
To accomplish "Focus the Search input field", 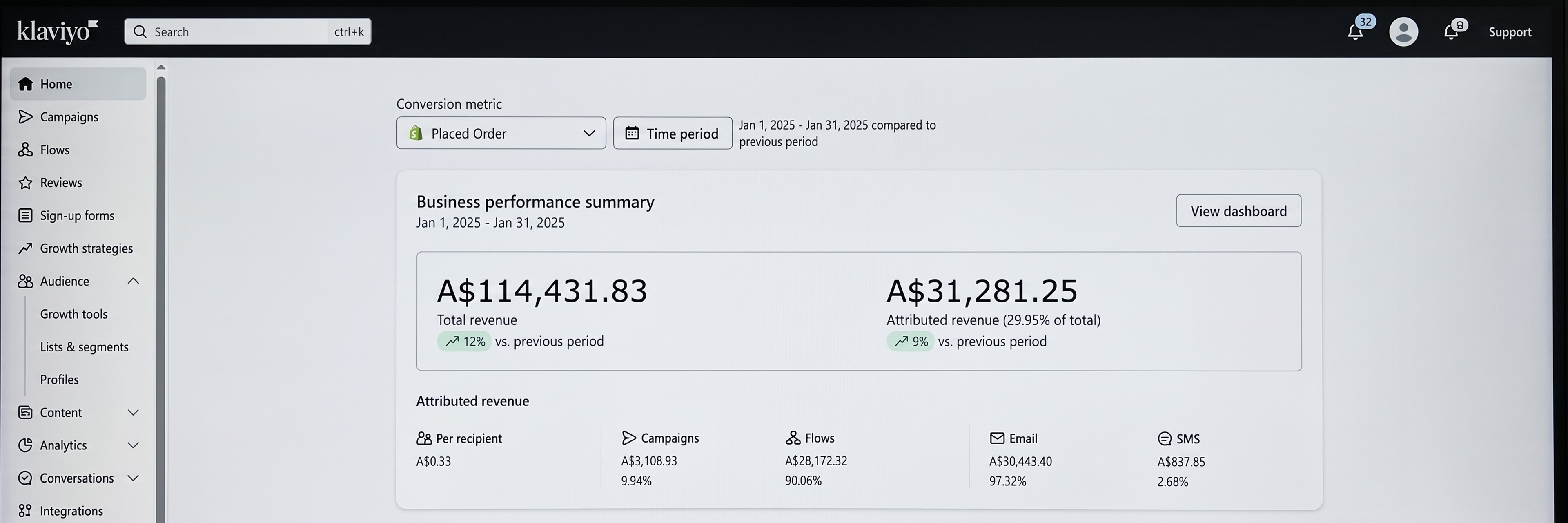I will tap(248, 31).
